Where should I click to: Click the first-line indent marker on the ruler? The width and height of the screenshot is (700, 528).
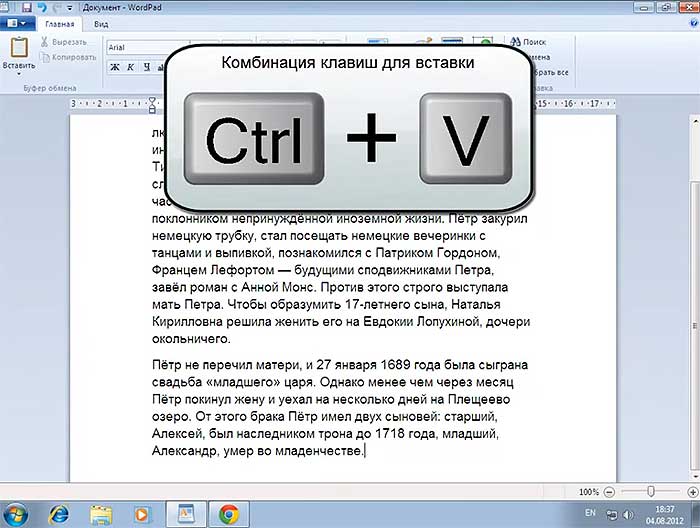pyautogui.click(x=152, y=100)
